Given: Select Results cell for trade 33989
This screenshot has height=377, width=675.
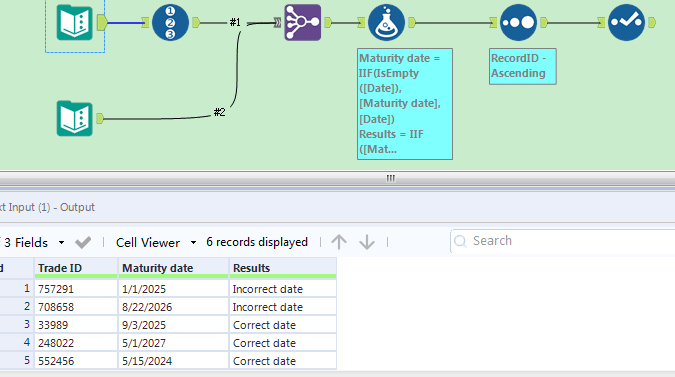Looking at the screenshot, I should coord(283,325).
